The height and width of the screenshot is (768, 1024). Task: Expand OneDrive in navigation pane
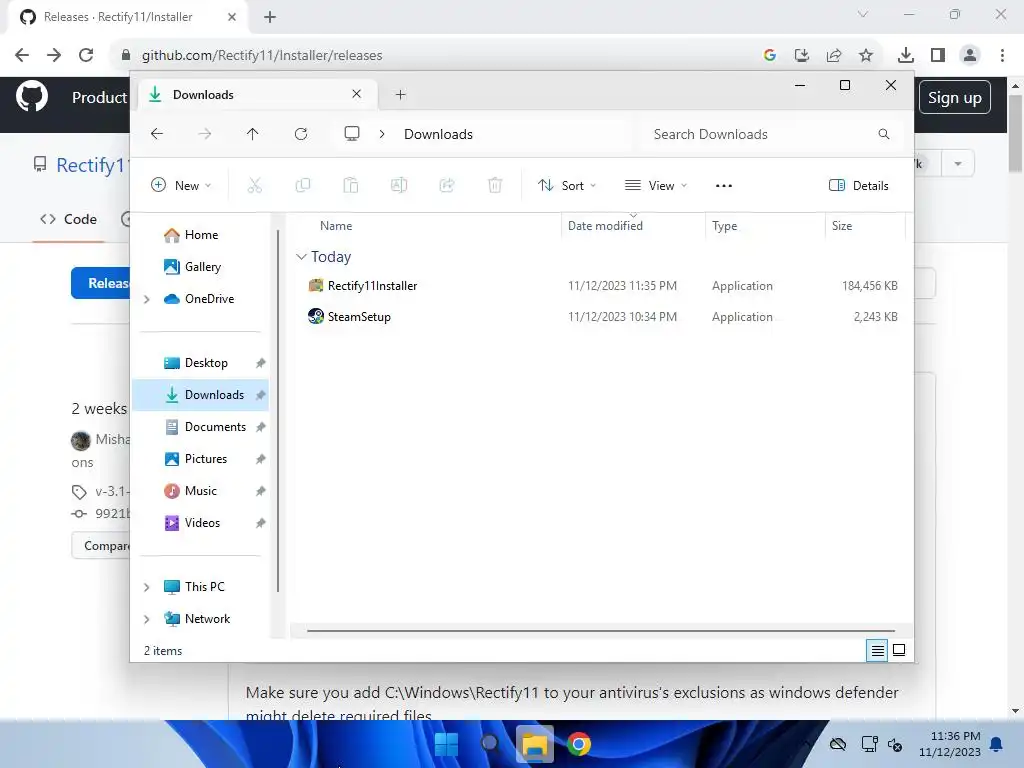click(x=147, y=299)
